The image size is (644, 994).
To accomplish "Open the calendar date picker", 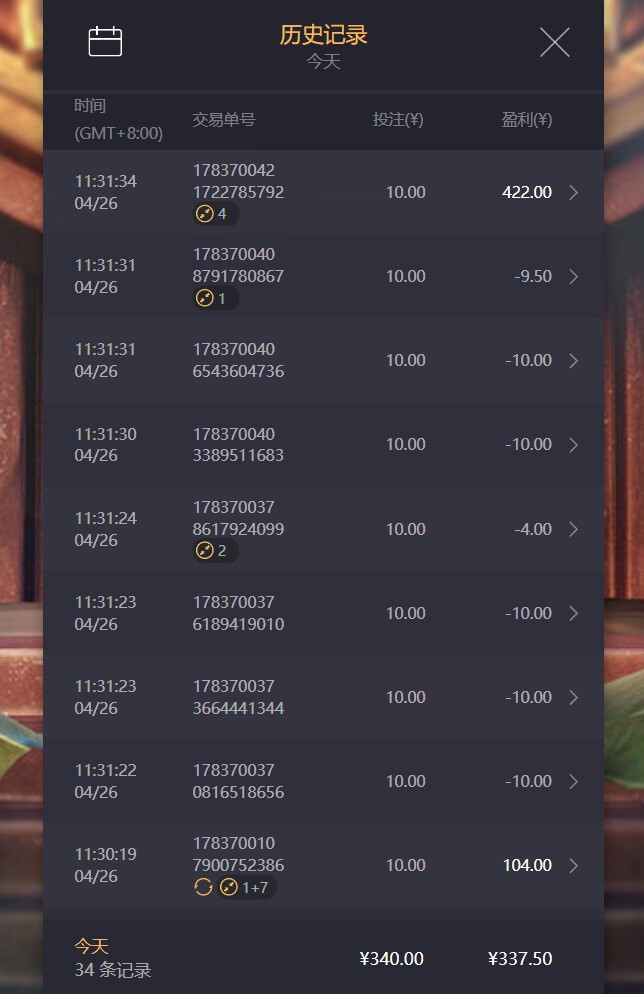I will tap(105, 42).
